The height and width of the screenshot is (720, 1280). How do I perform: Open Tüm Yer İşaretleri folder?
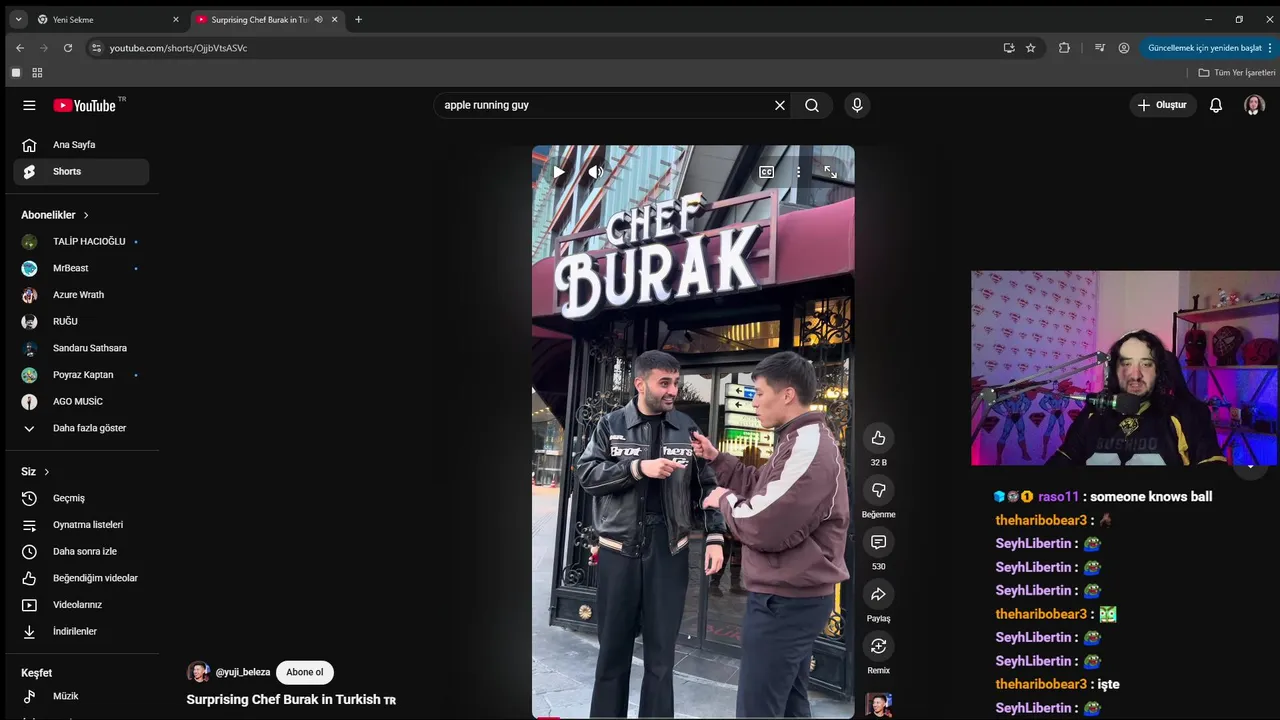coord(1237,73)
